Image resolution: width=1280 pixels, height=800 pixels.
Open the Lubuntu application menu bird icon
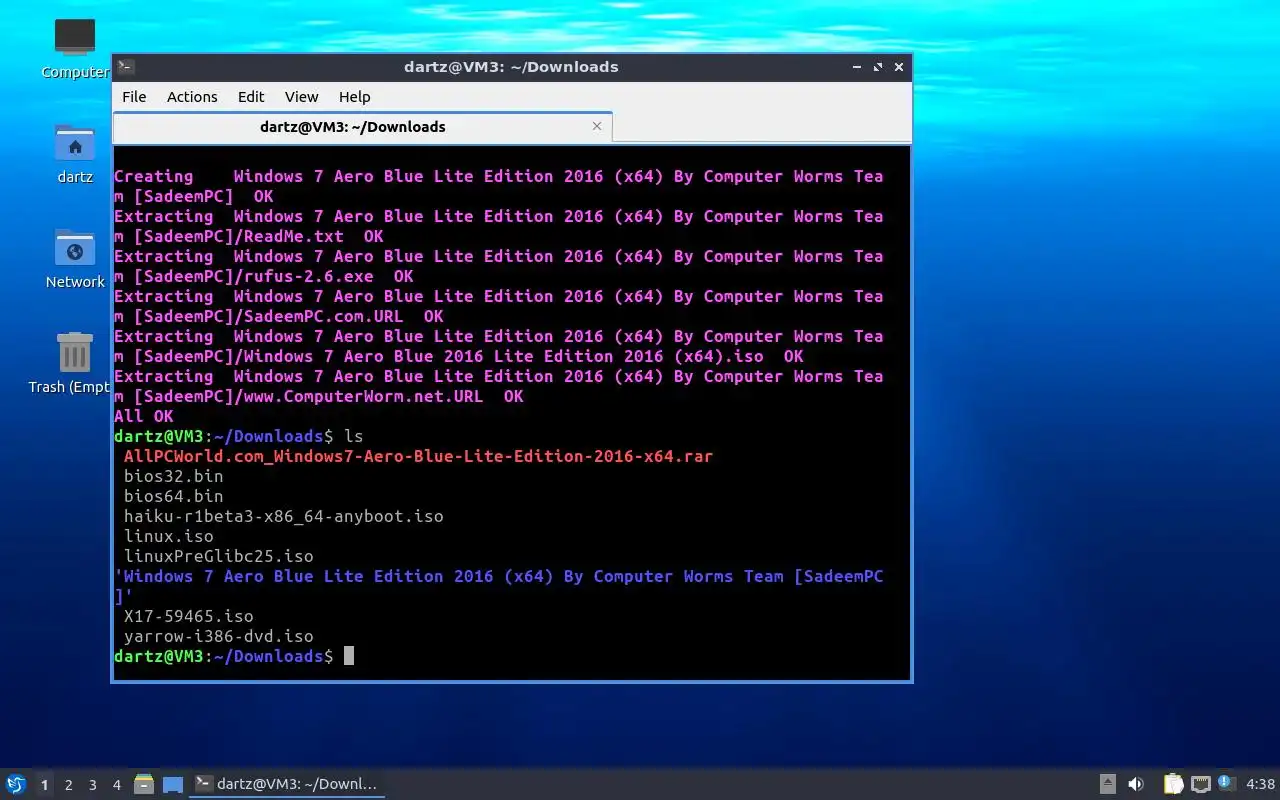(x=16, y=784)
